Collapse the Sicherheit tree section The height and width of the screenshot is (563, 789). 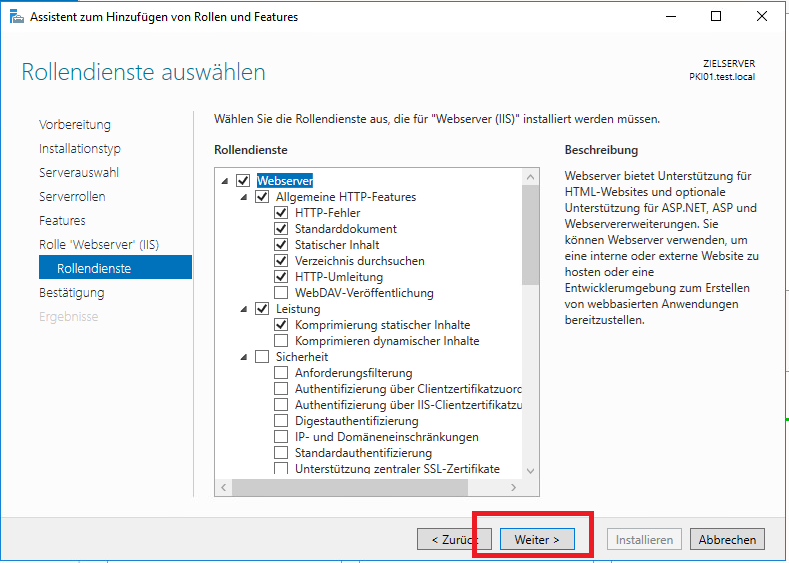click(244, 357)
